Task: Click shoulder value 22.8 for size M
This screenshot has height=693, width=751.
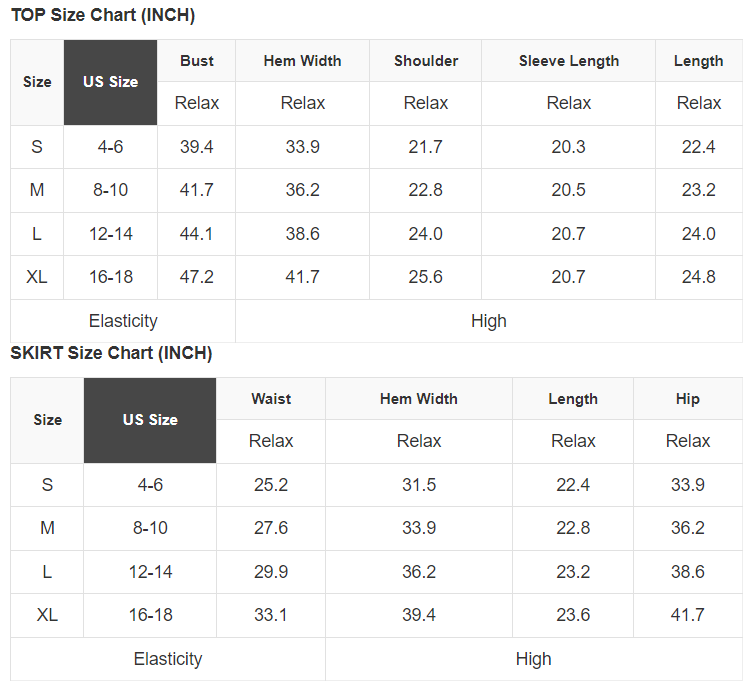Action: [x=426, y=190]
